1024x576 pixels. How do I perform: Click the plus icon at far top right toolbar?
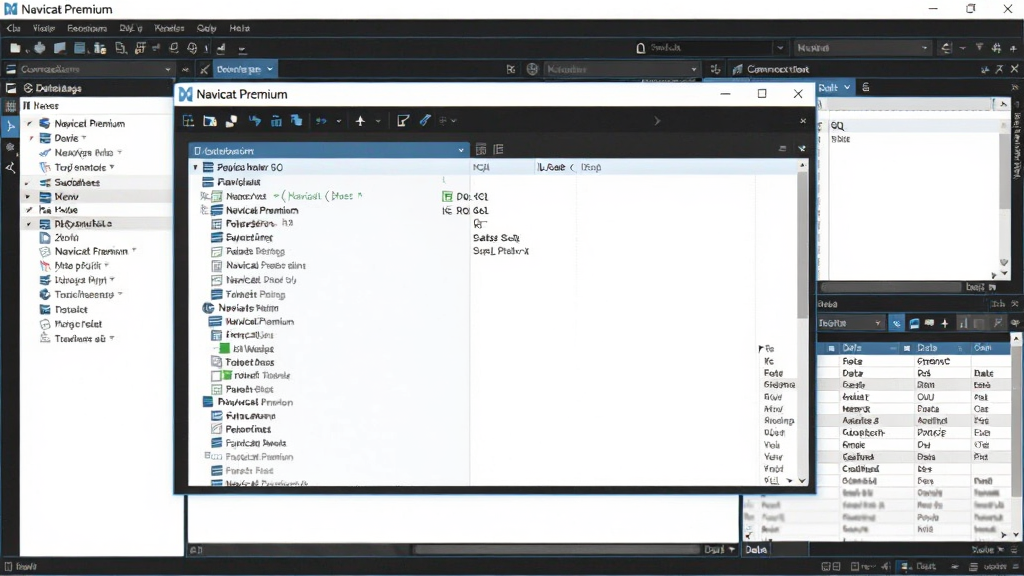[x=1013, y=48]
